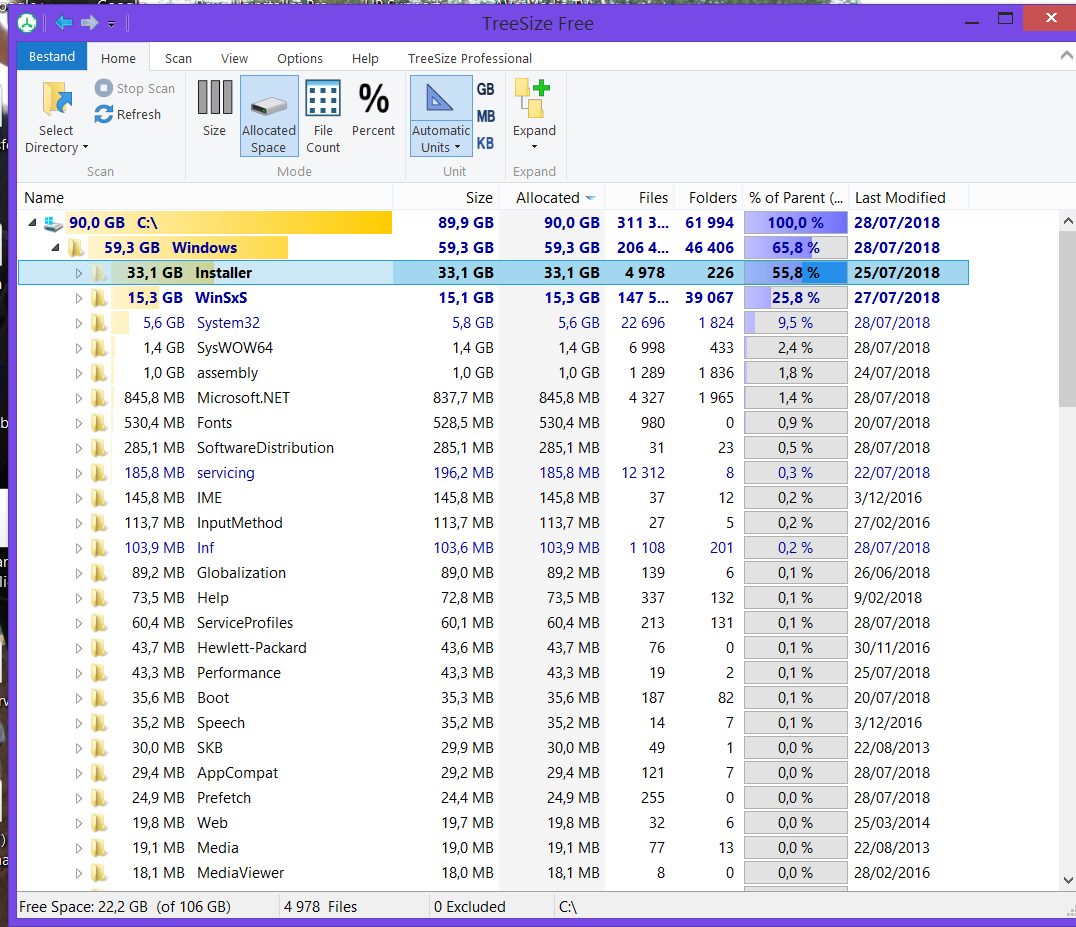The height and width of the screenshot is (927, 1076).
Task: Click the MediaViewer folder icon
Action: click(100, 873)
